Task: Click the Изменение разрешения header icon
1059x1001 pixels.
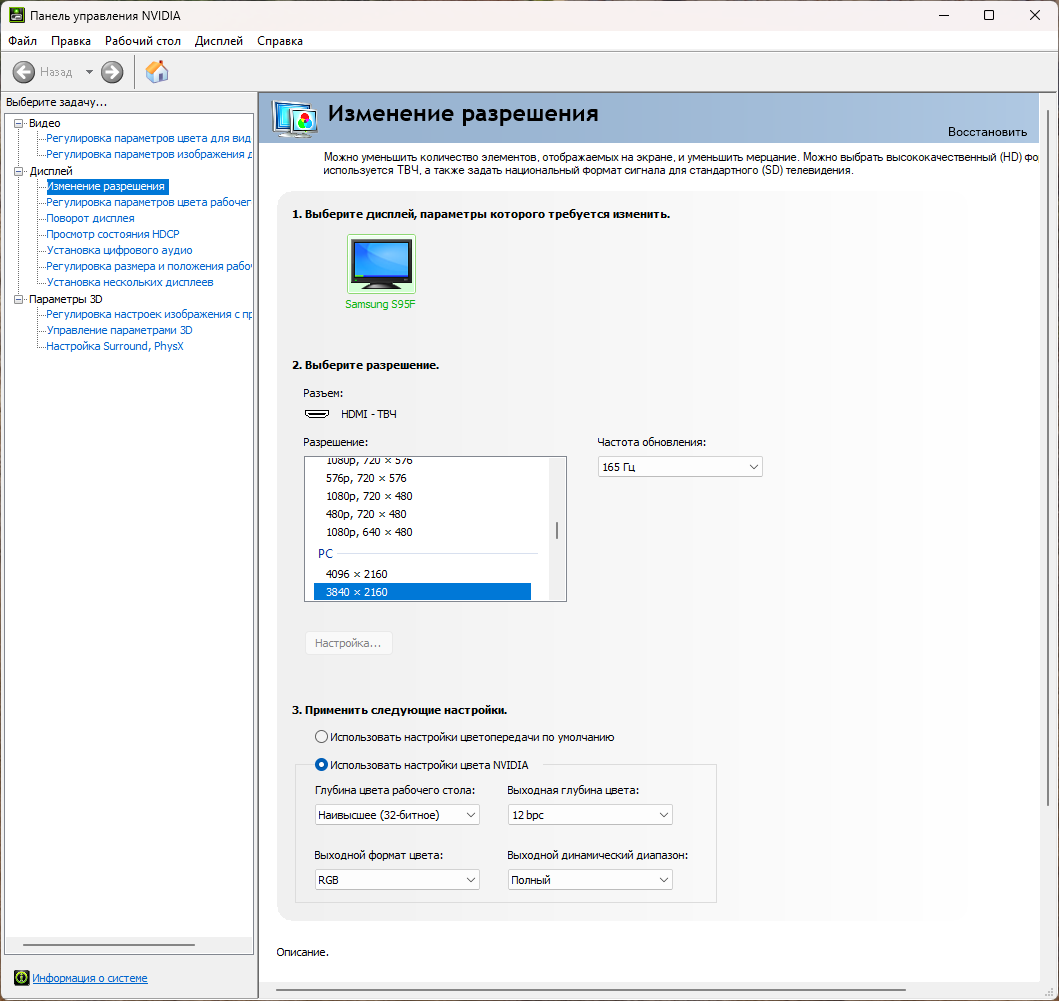Action: point(294,119)
